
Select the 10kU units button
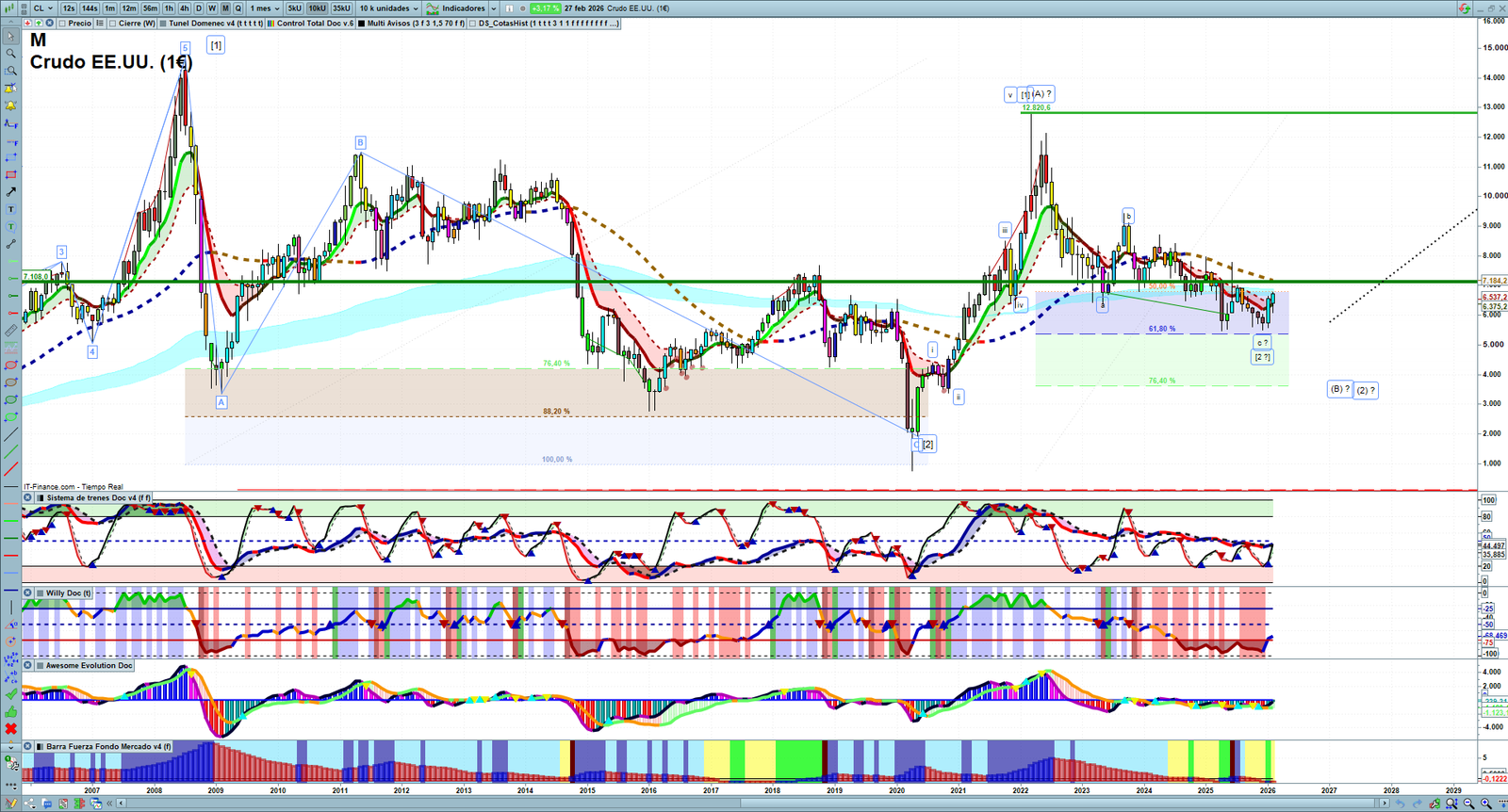317,8
